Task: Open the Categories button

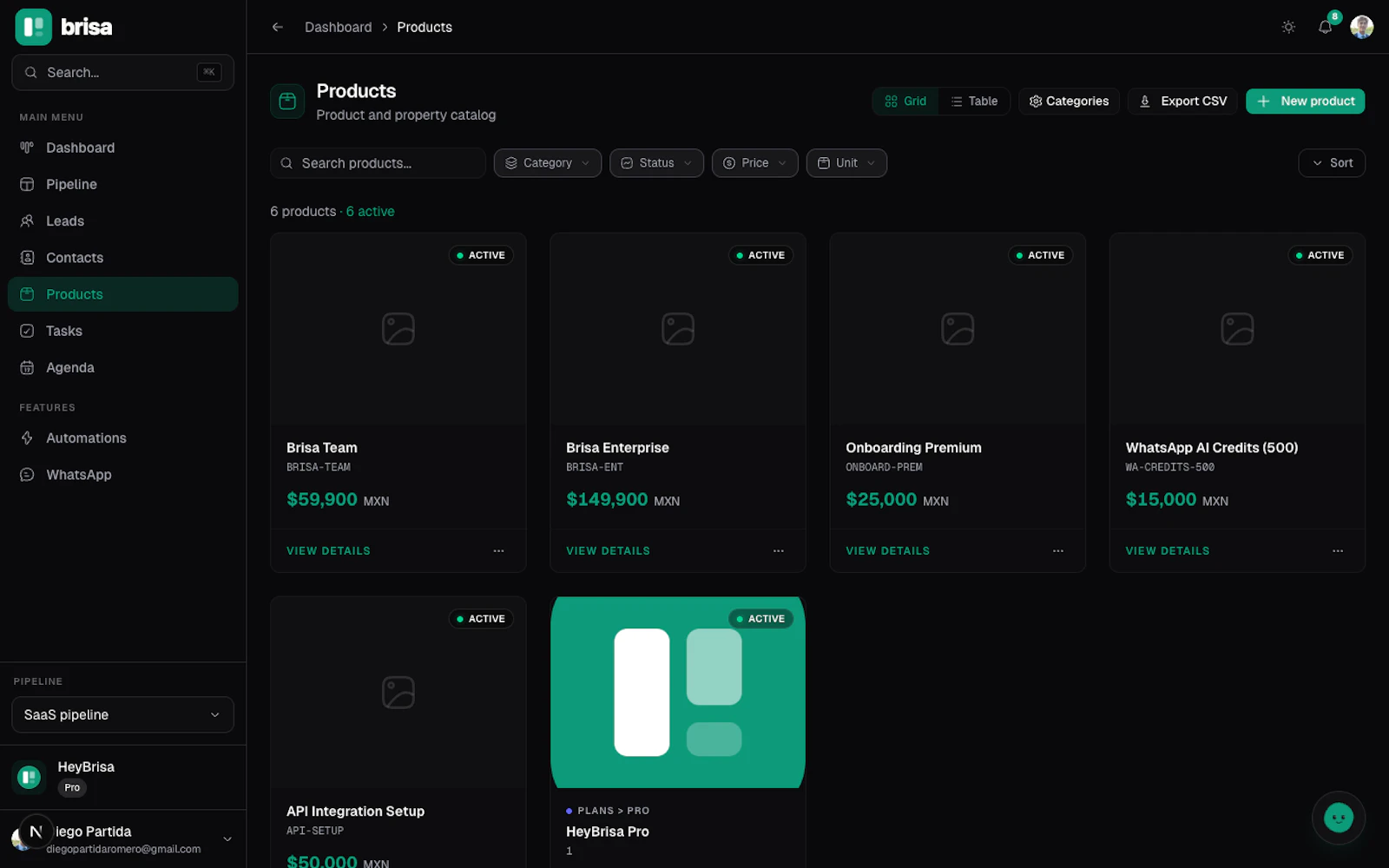Action: pyautogui.click(x=1069, y=102)
